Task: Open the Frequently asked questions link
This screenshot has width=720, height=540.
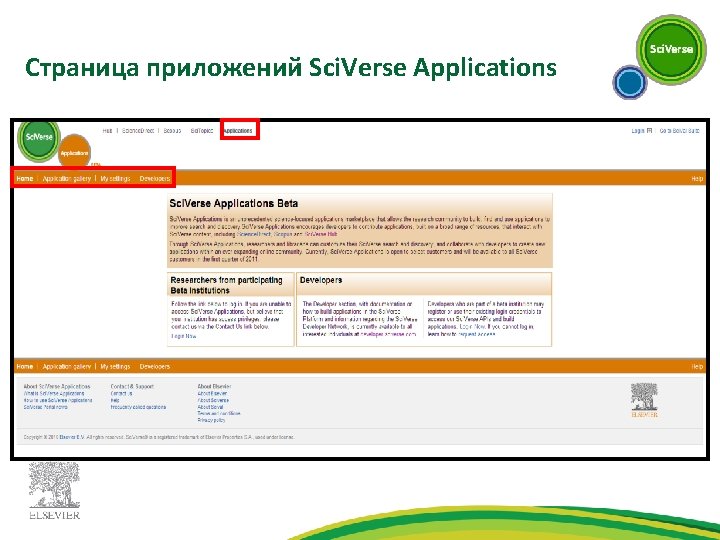Action: (138, 407)
